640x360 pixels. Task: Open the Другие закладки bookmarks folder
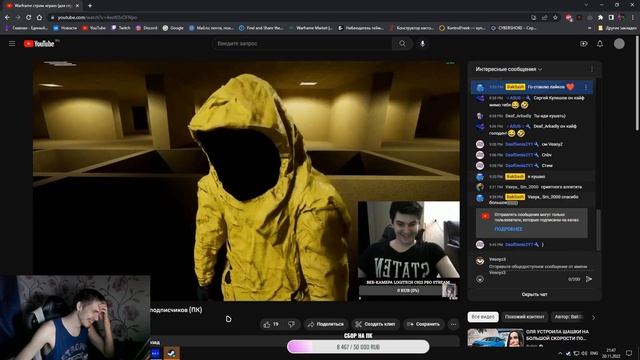click(617, 28)
